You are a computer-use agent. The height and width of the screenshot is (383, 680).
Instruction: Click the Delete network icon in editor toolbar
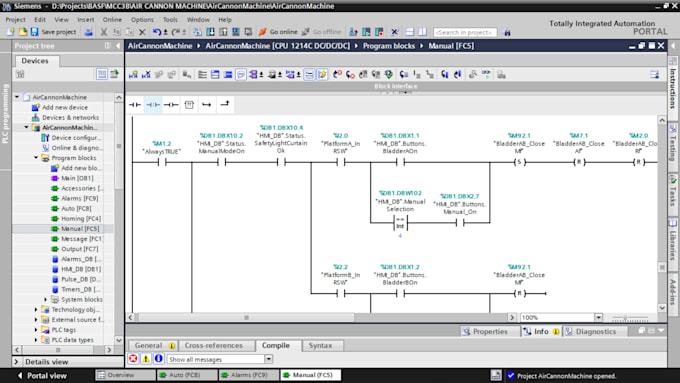pyautogui.click(x=146, y=75)
